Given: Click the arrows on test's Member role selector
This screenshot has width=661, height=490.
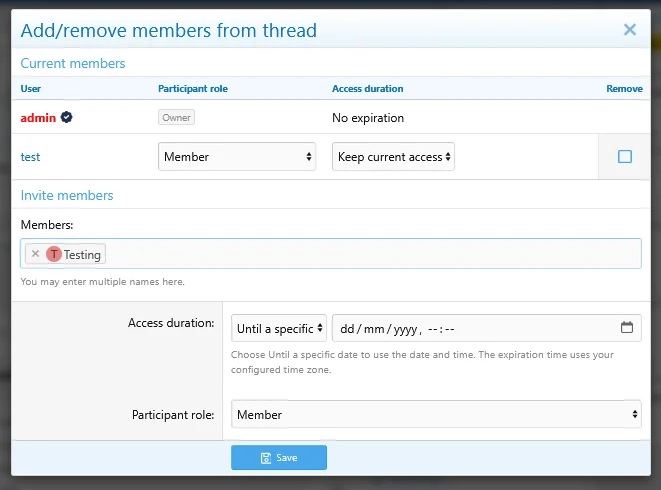Looking at the screenshot, I should pyautogui.click(x=309, y=156).
